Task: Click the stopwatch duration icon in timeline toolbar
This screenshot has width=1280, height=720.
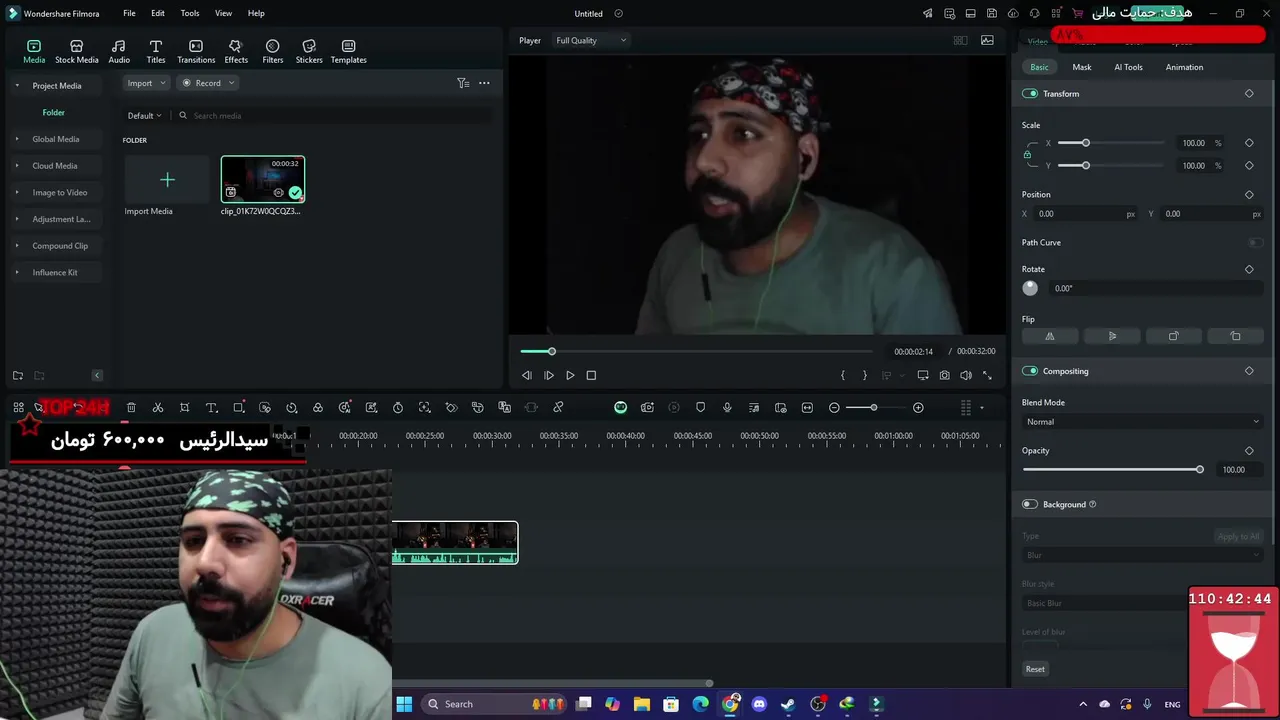Action: pyautogui.click(x=398, y=408)
